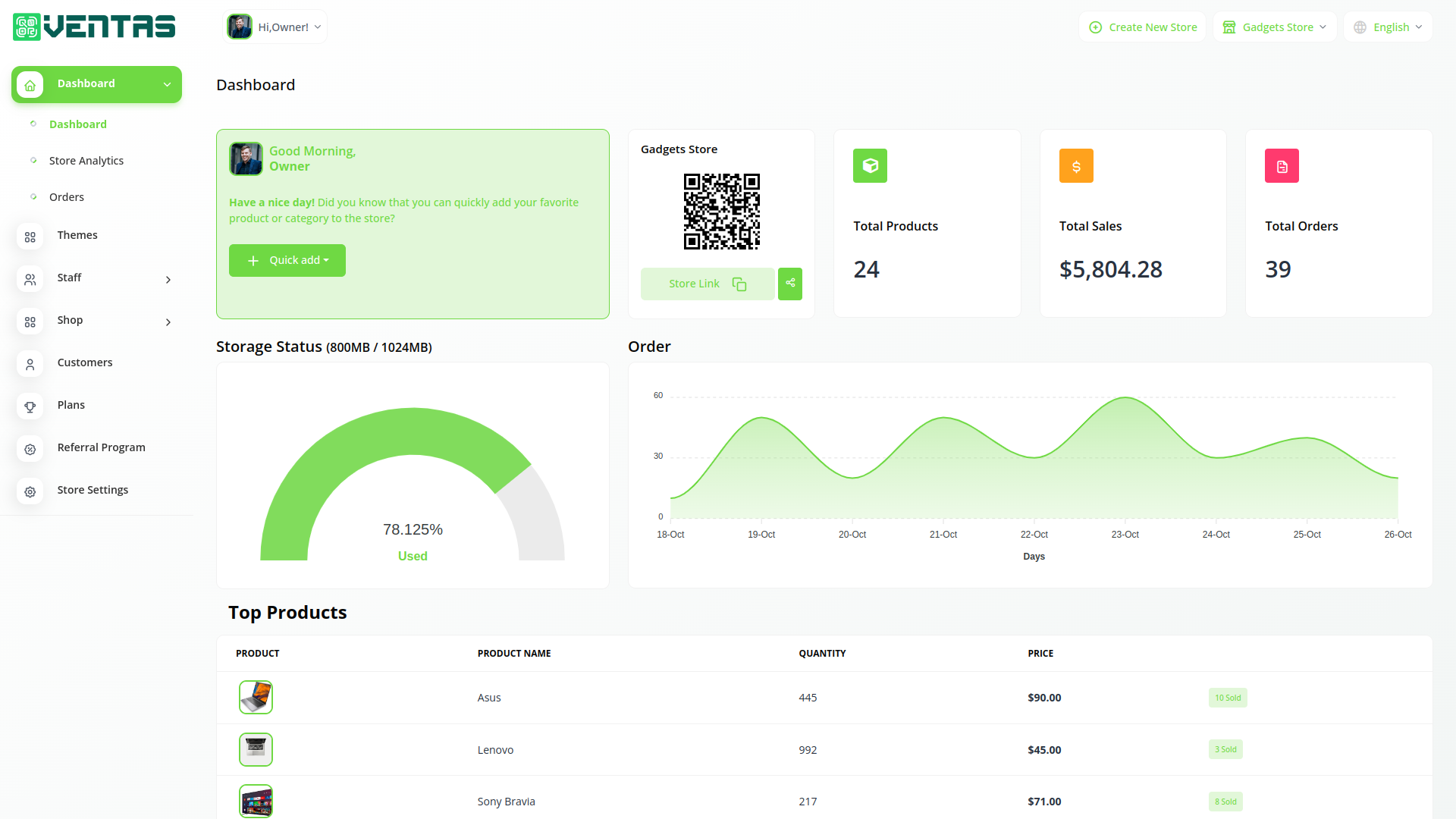The image size is (1456, 819).
Task: Click the Plans trophy icon
Action: point(30,407)
